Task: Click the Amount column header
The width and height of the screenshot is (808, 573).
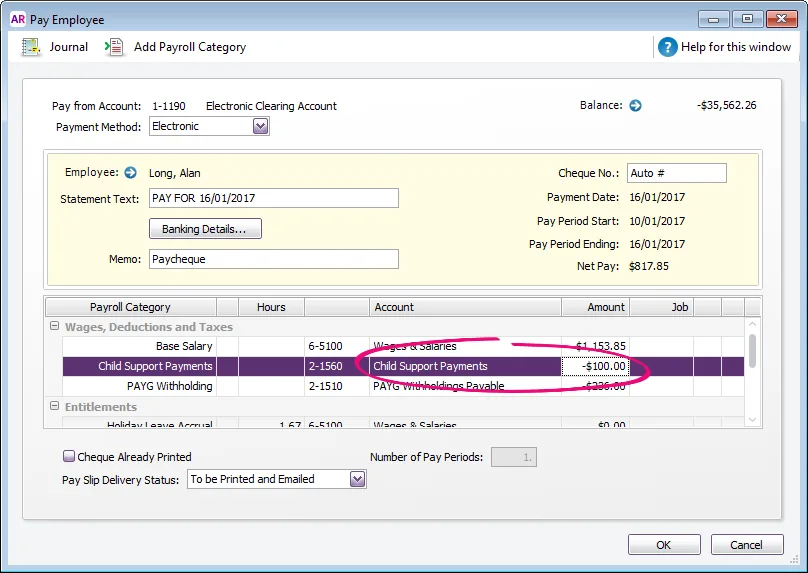Action: point(596,307)
